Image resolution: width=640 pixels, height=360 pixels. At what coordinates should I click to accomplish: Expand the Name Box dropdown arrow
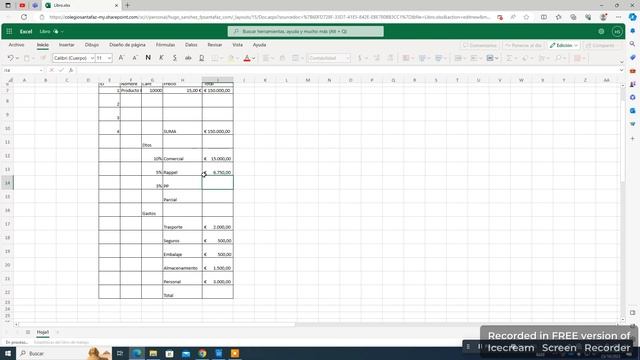click(x=41, y=70)
